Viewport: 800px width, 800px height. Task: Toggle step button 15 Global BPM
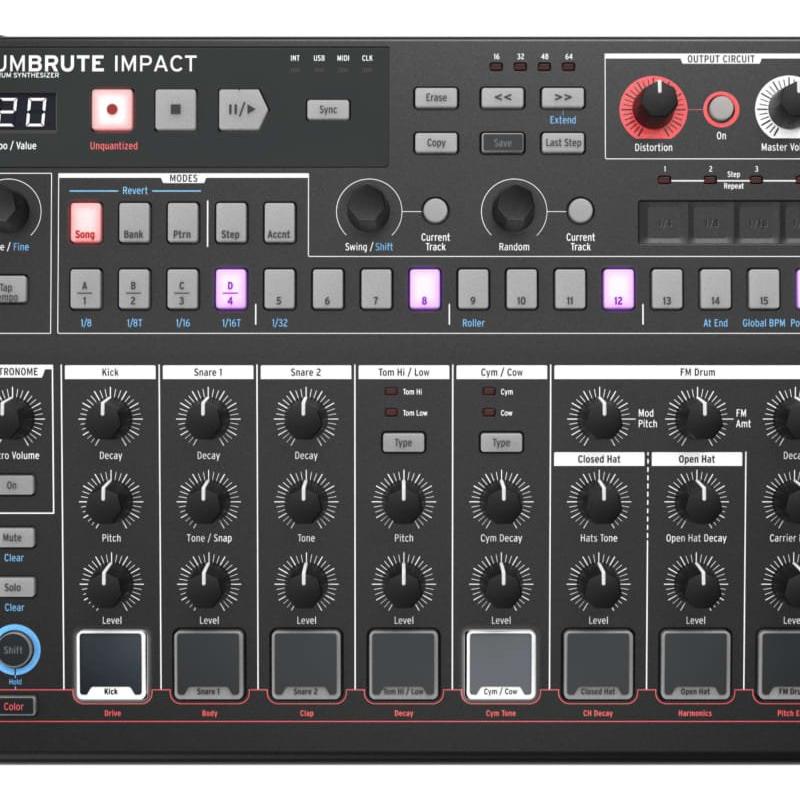pyautogui.click(x=764, y=289)
